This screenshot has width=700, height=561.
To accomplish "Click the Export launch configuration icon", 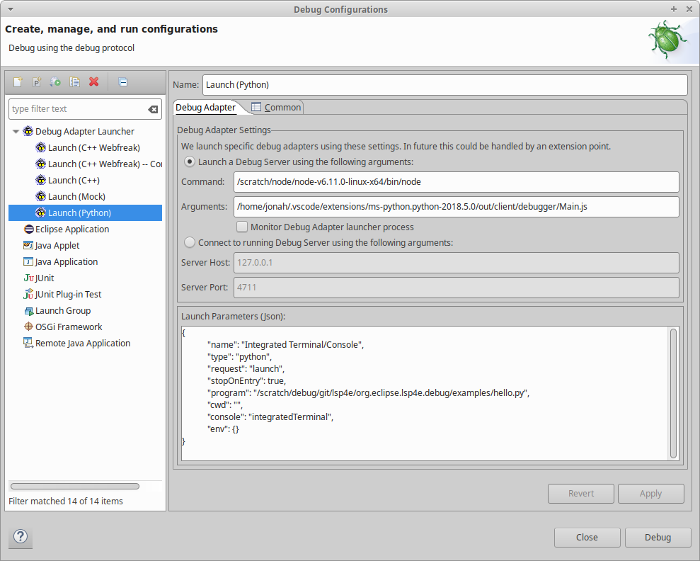I will tap(55, 82).
